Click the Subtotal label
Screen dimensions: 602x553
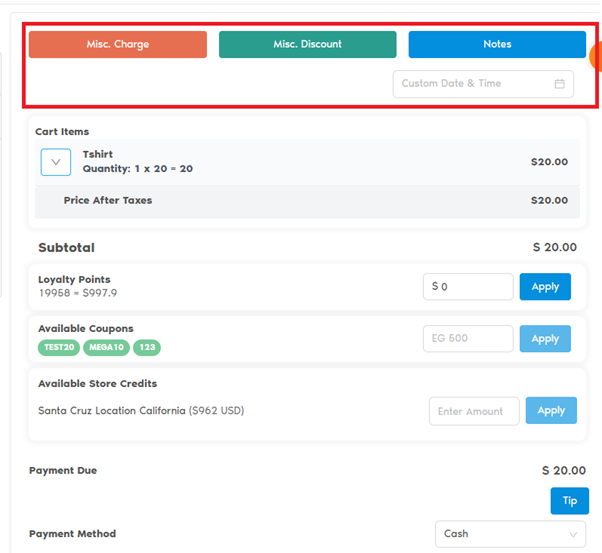(66, 248)
